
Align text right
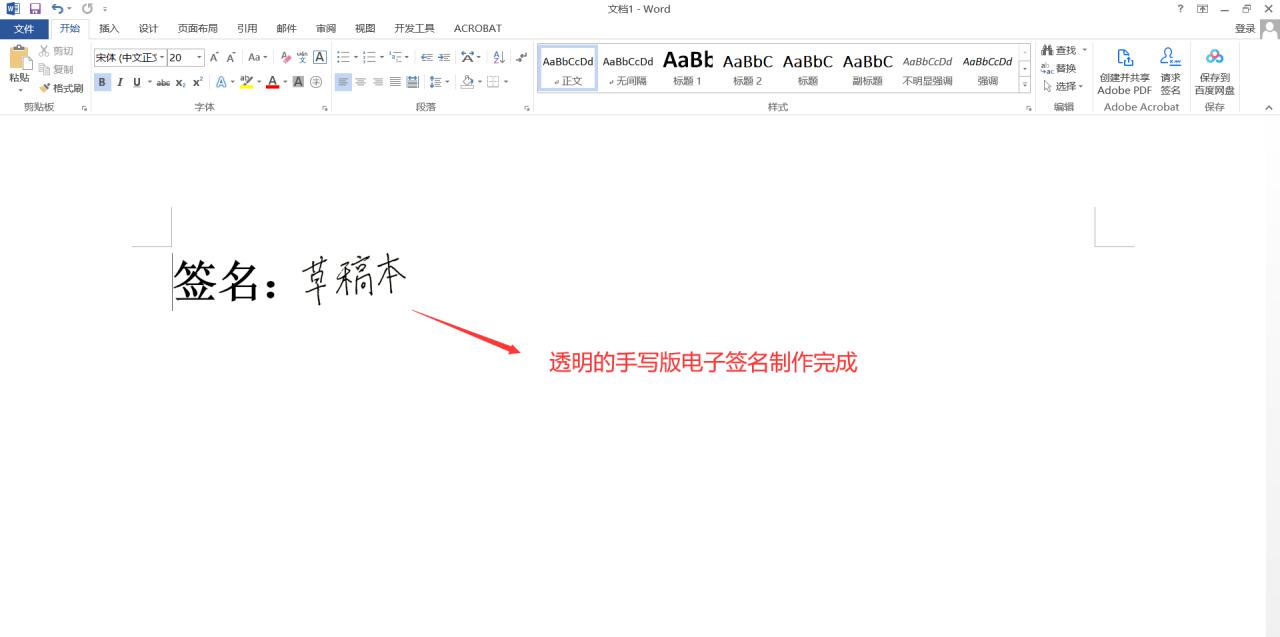pyautogui.click(x=378, y=82)
